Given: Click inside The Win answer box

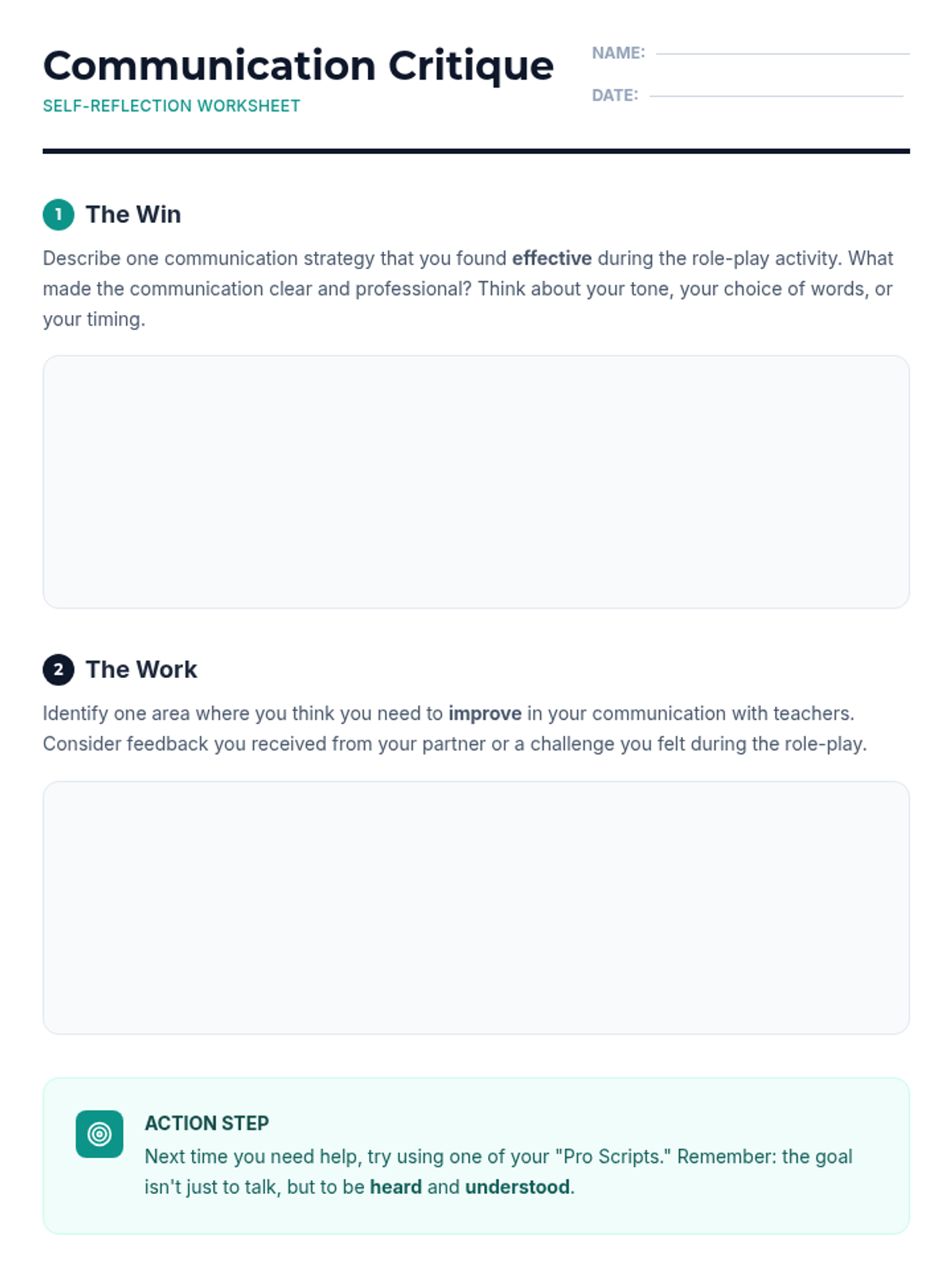Looking at the screenshot, I should [x=476, y=482].
